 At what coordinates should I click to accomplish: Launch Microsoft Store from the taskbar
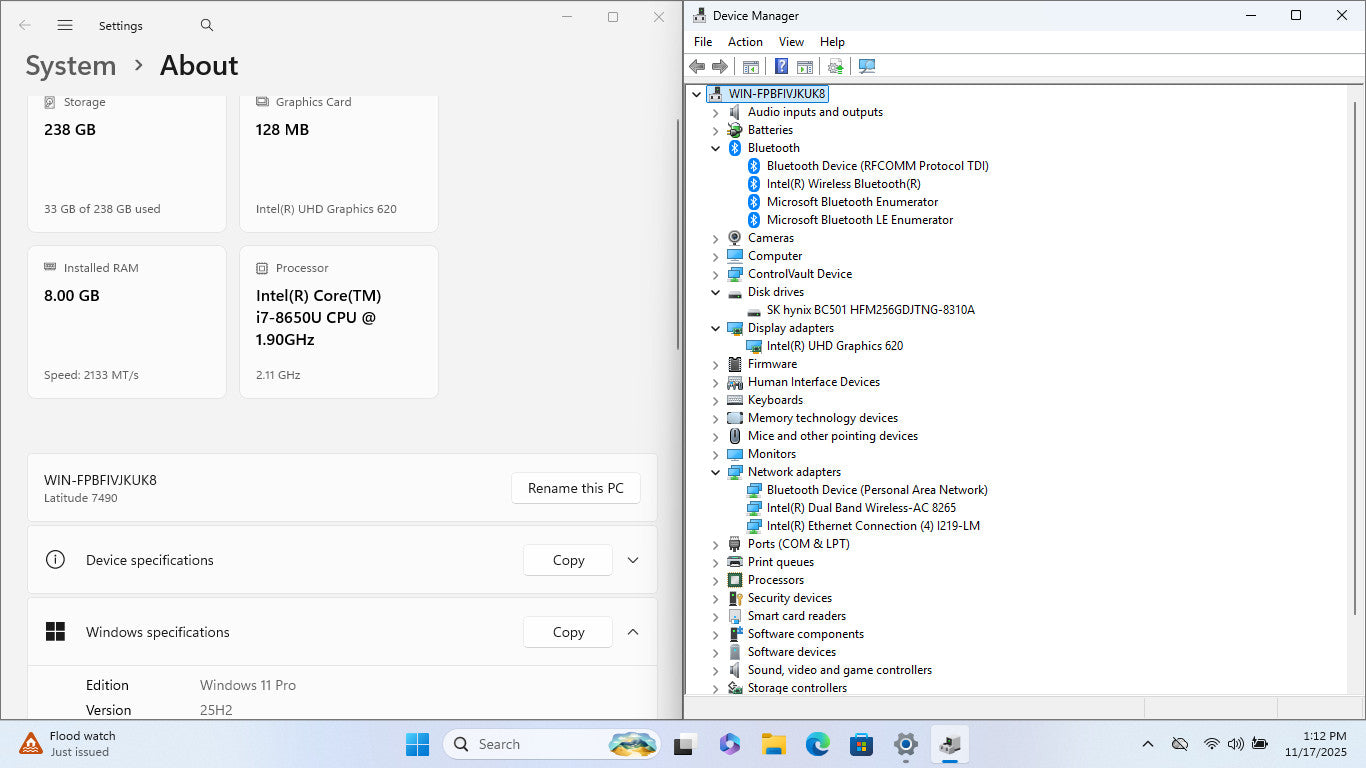861,744
